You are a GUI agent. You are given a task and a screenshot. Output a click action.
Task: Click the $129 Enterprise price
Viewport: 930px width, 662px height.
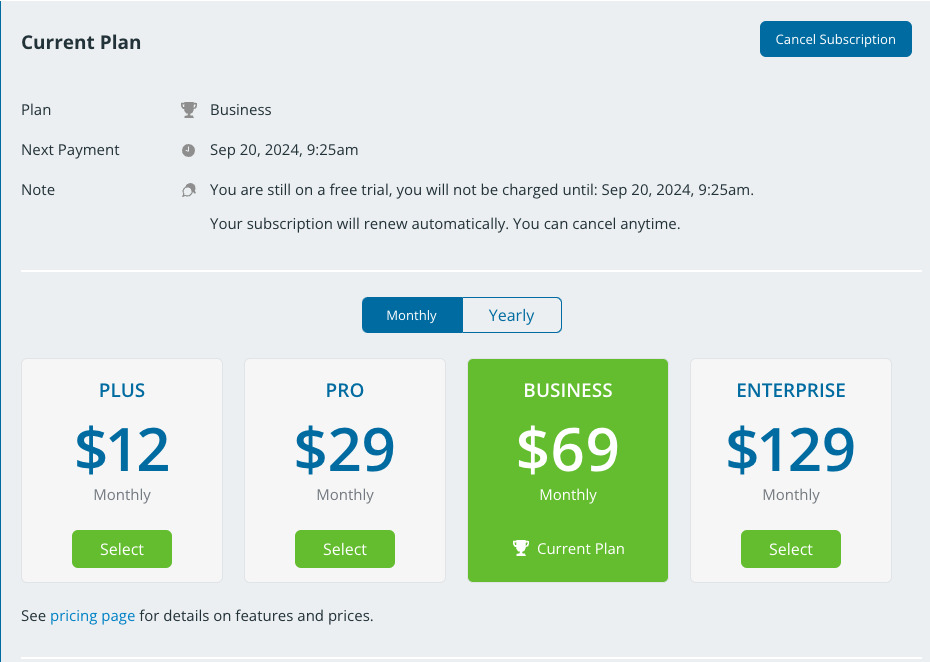pyautogui.click(x=791, y=449)
